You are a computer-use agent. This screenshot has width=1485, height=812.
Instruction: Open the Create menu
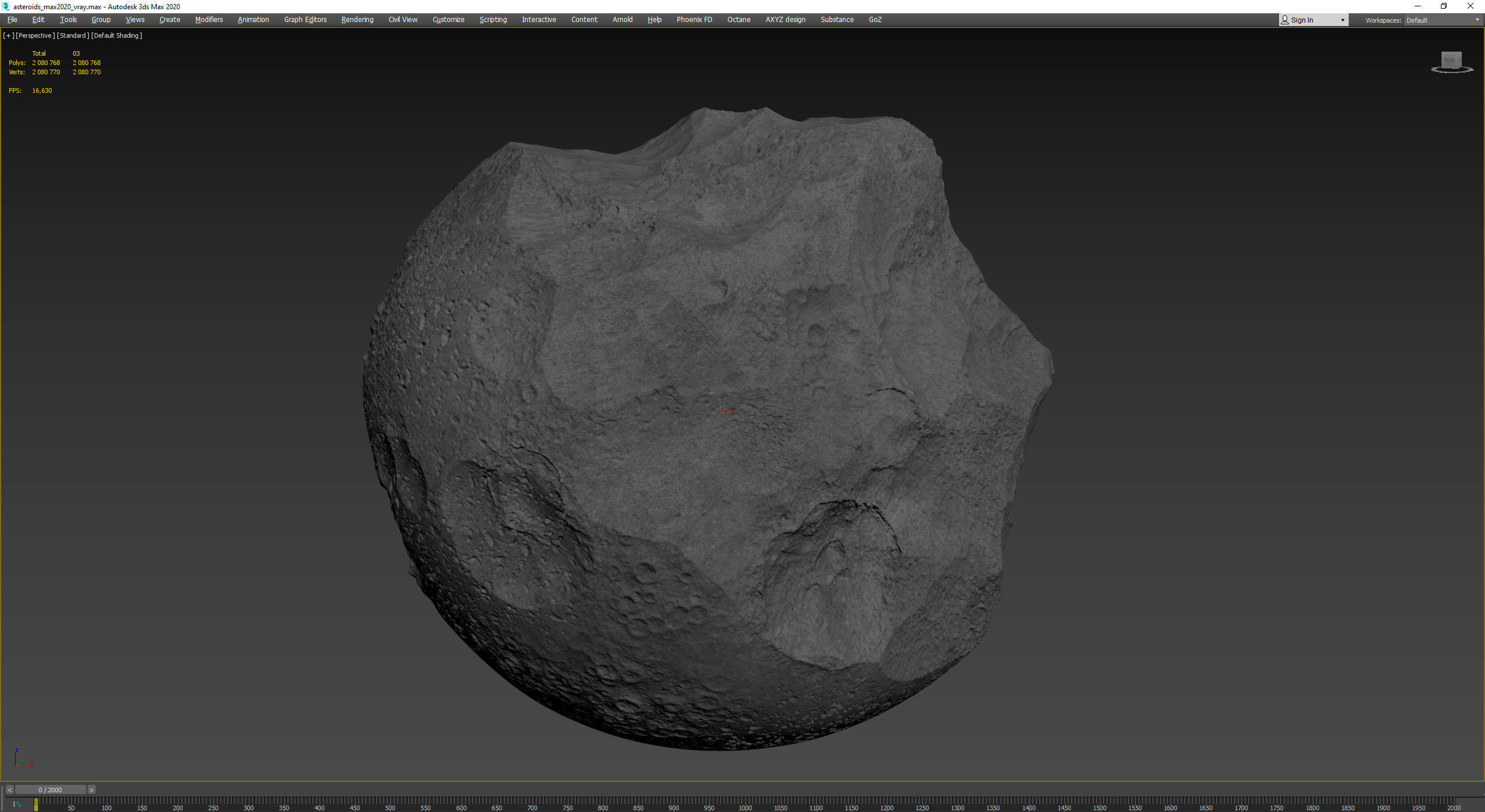(170, 20)
